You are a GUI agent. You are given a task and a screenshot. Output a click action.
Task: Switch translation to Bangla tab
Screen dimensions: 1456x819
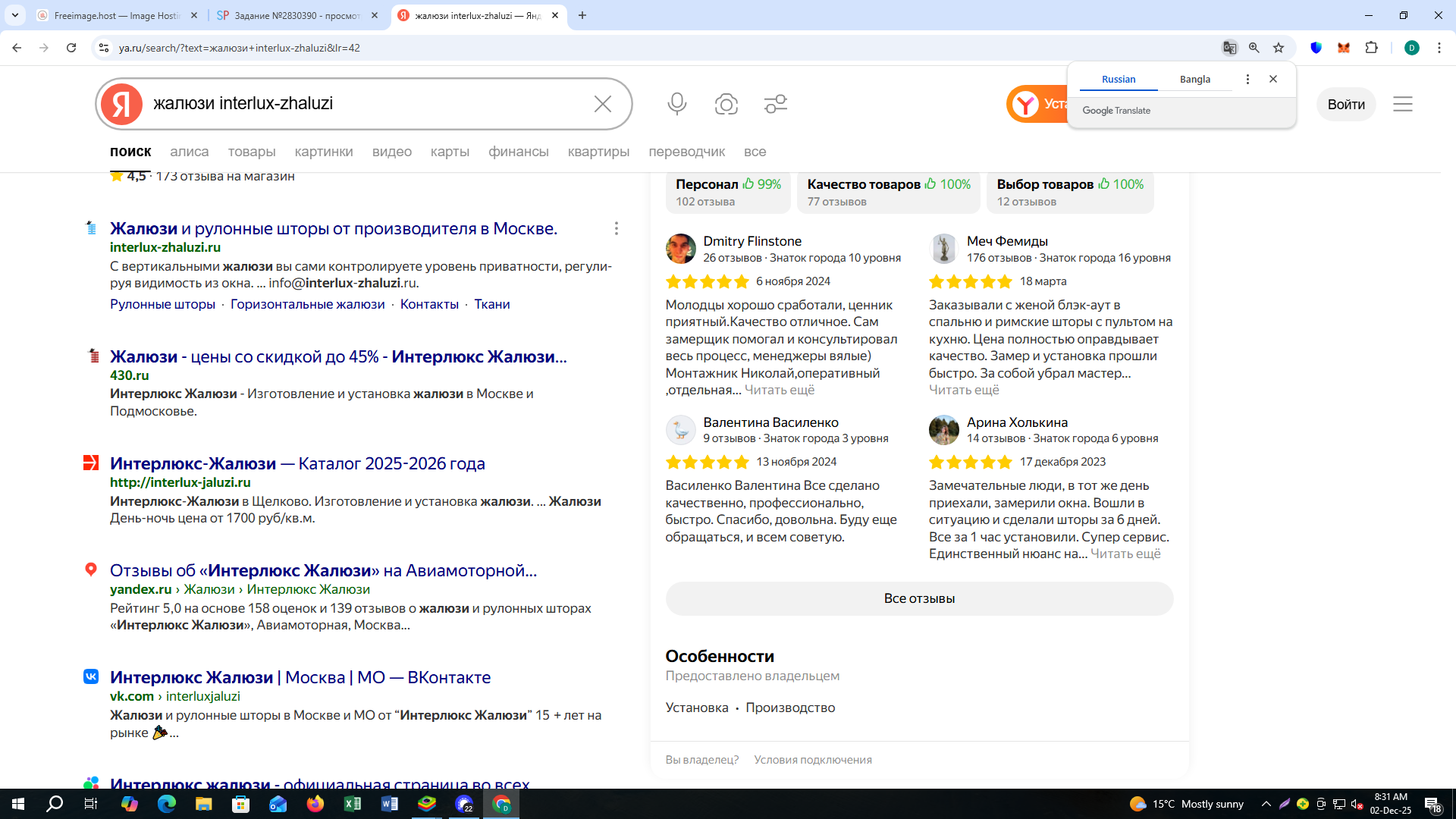1194,79
